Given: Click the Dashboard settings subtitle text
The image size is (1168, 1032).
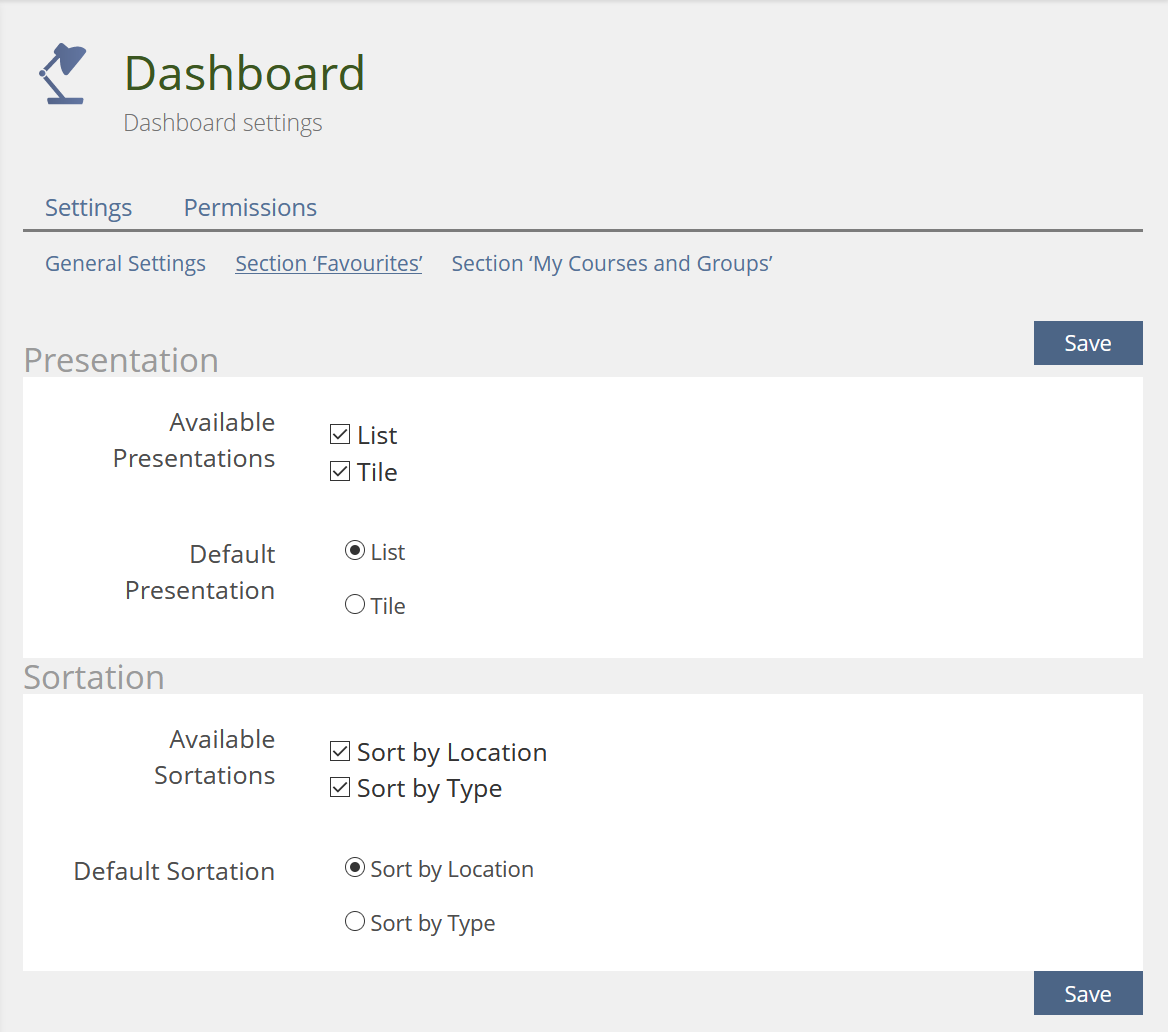Looking at the screenshot, I should point(223,123).
